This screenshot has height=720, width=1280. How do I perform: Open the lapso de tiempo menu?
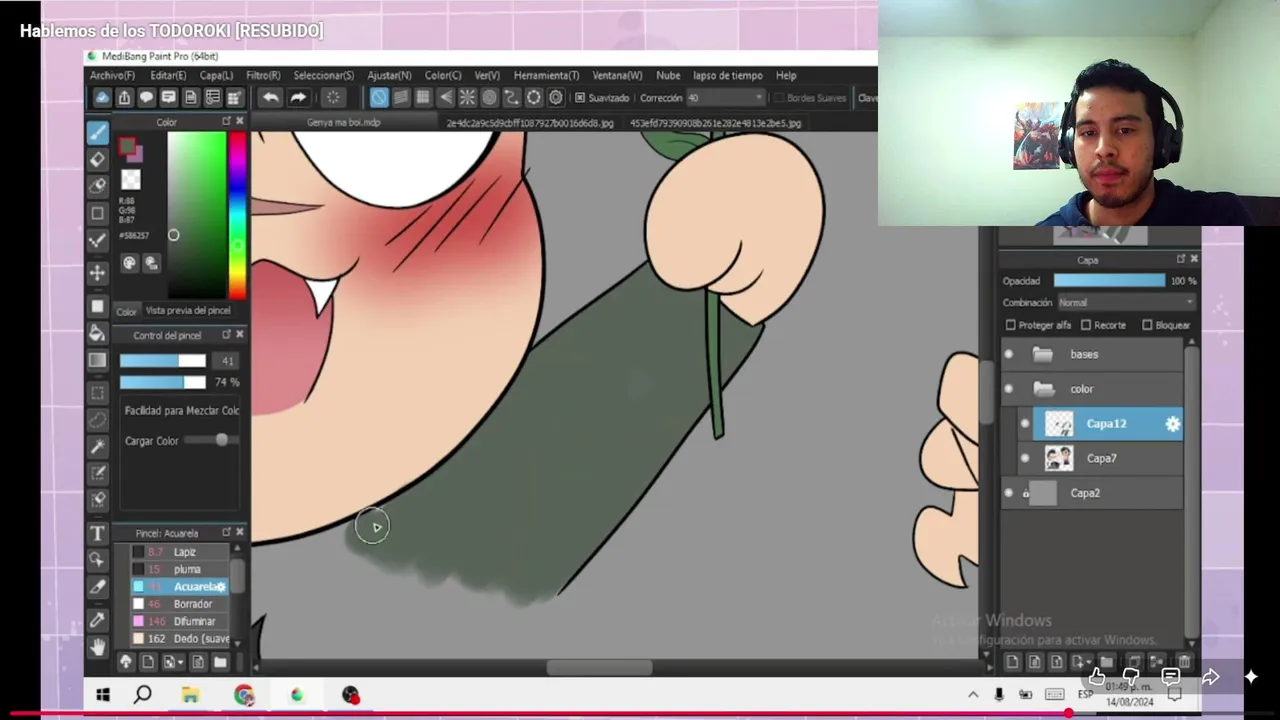pos(728,76)
